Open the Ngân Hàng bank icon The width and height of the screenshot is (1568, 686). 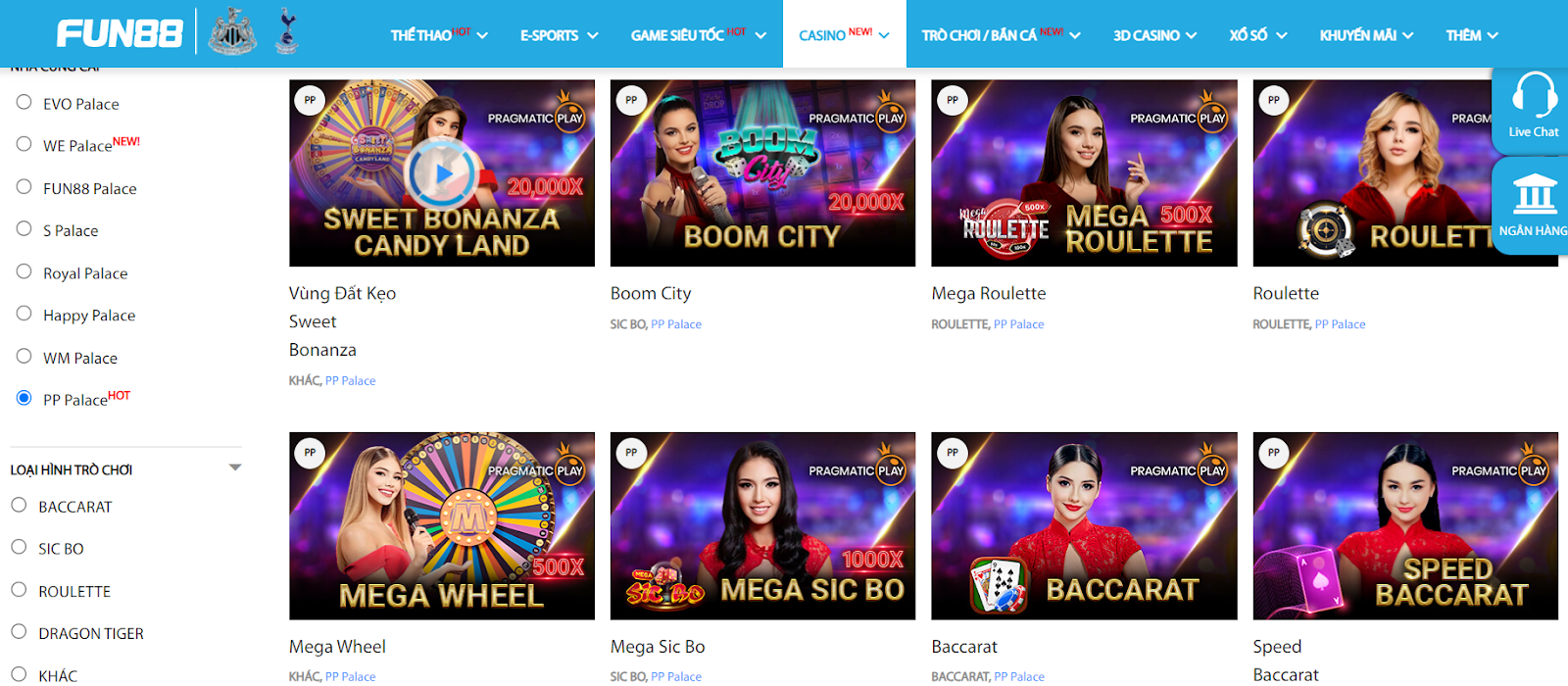tap(1534, 194)
